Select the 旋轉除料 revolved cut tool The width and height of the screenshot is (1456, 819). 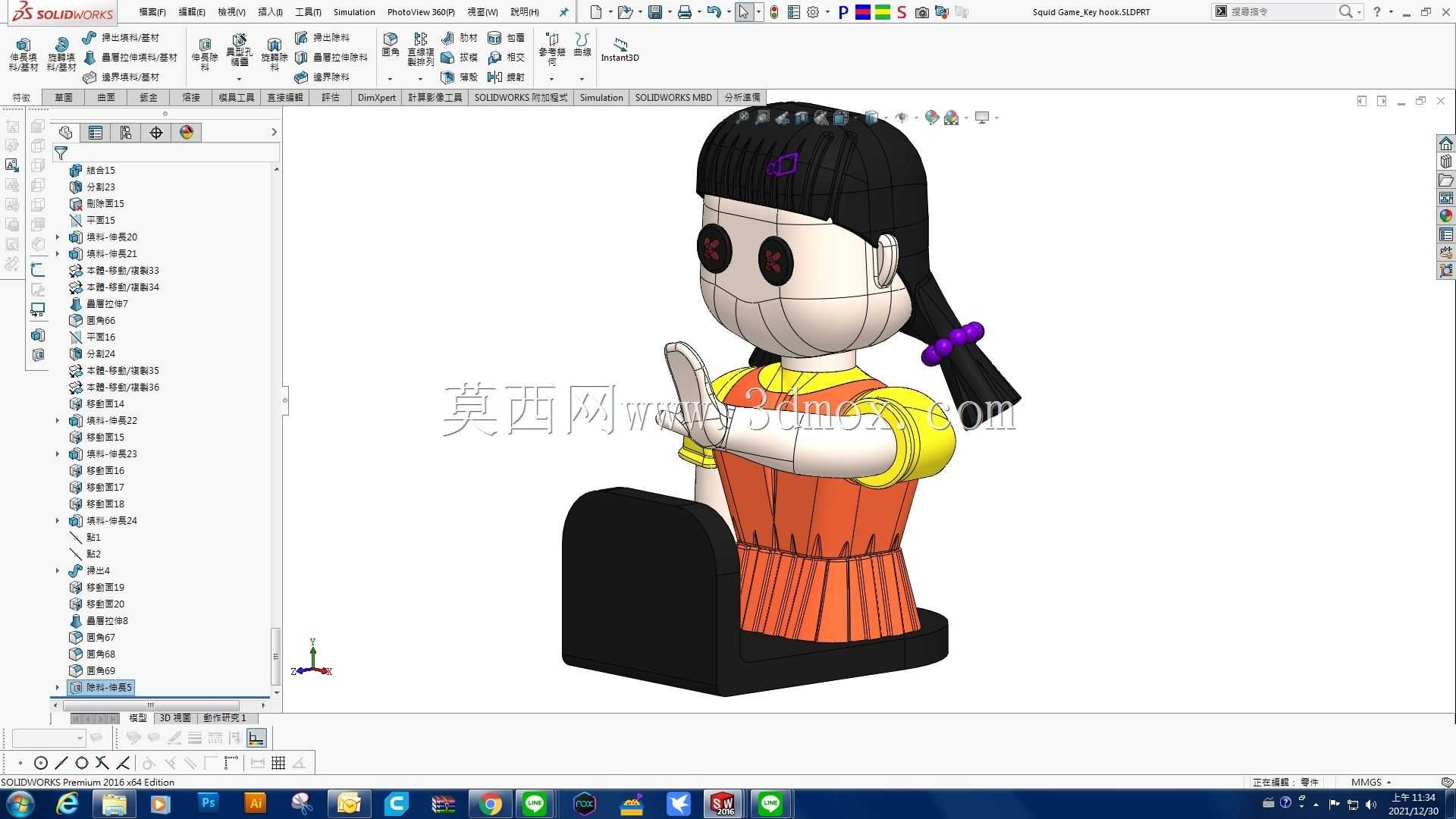[x=275, y=55]
